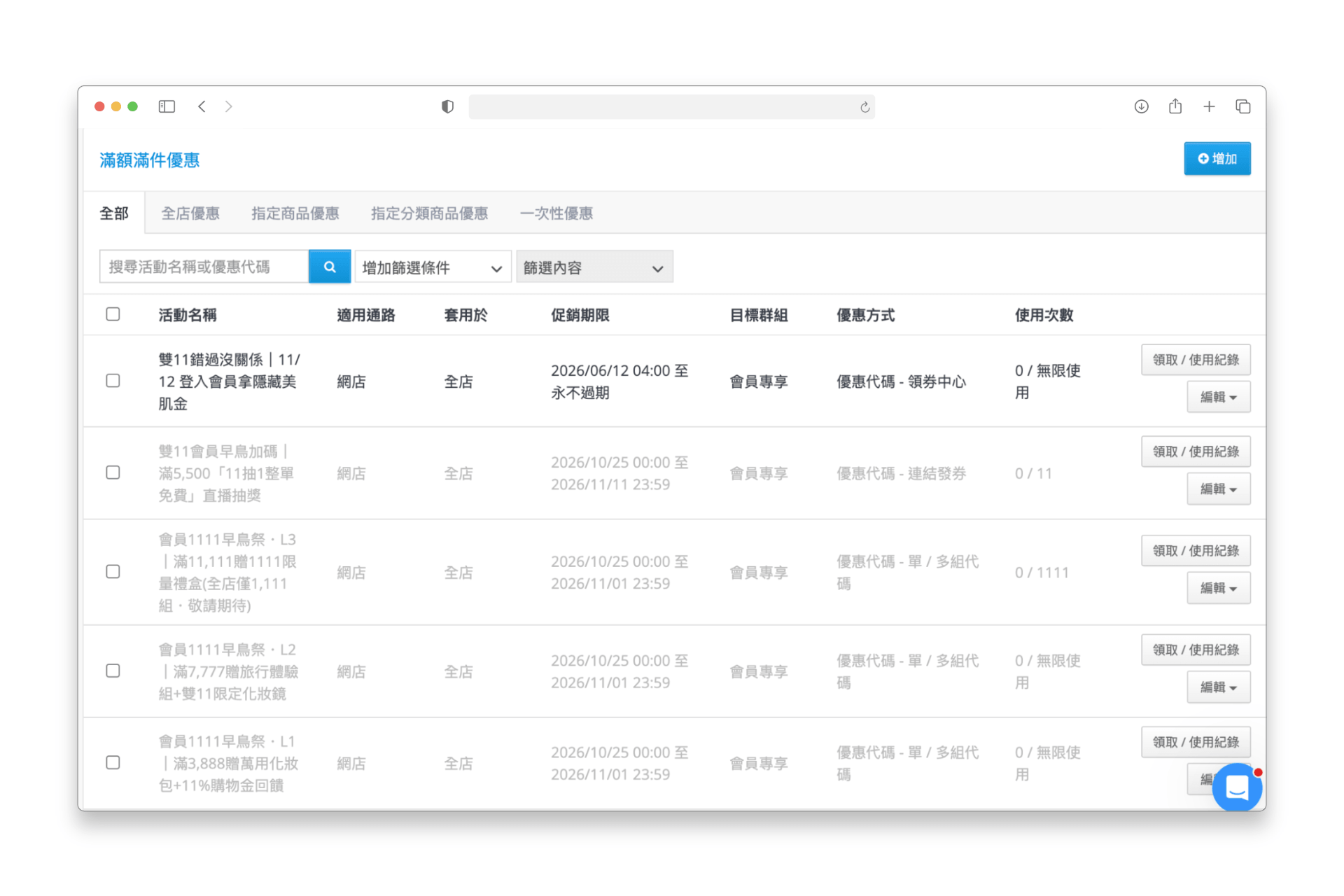1344x896 pixels.
Task: Toggle the Safari sidebar icon
Action: 167,106
